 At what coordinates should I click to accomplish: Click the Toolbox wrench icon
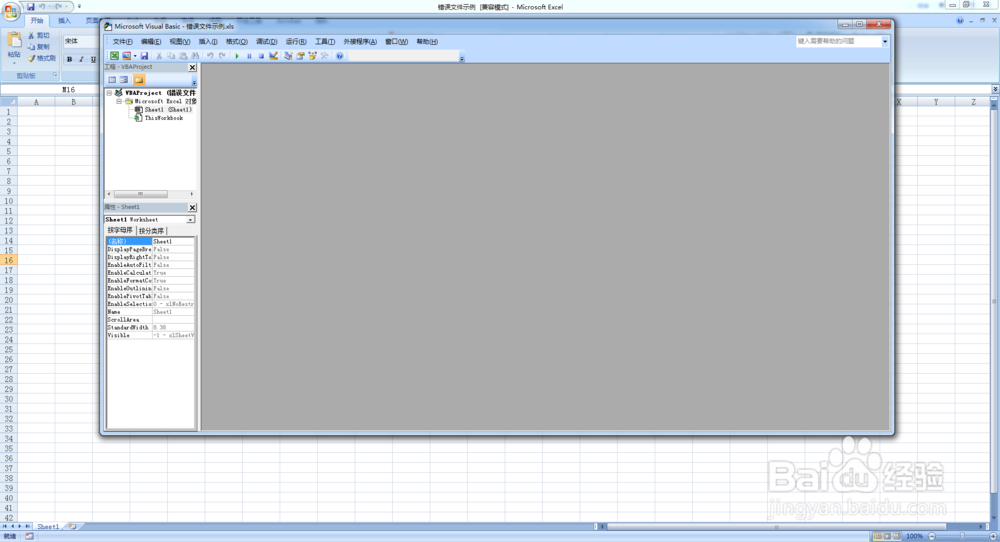tap(325, 56)
